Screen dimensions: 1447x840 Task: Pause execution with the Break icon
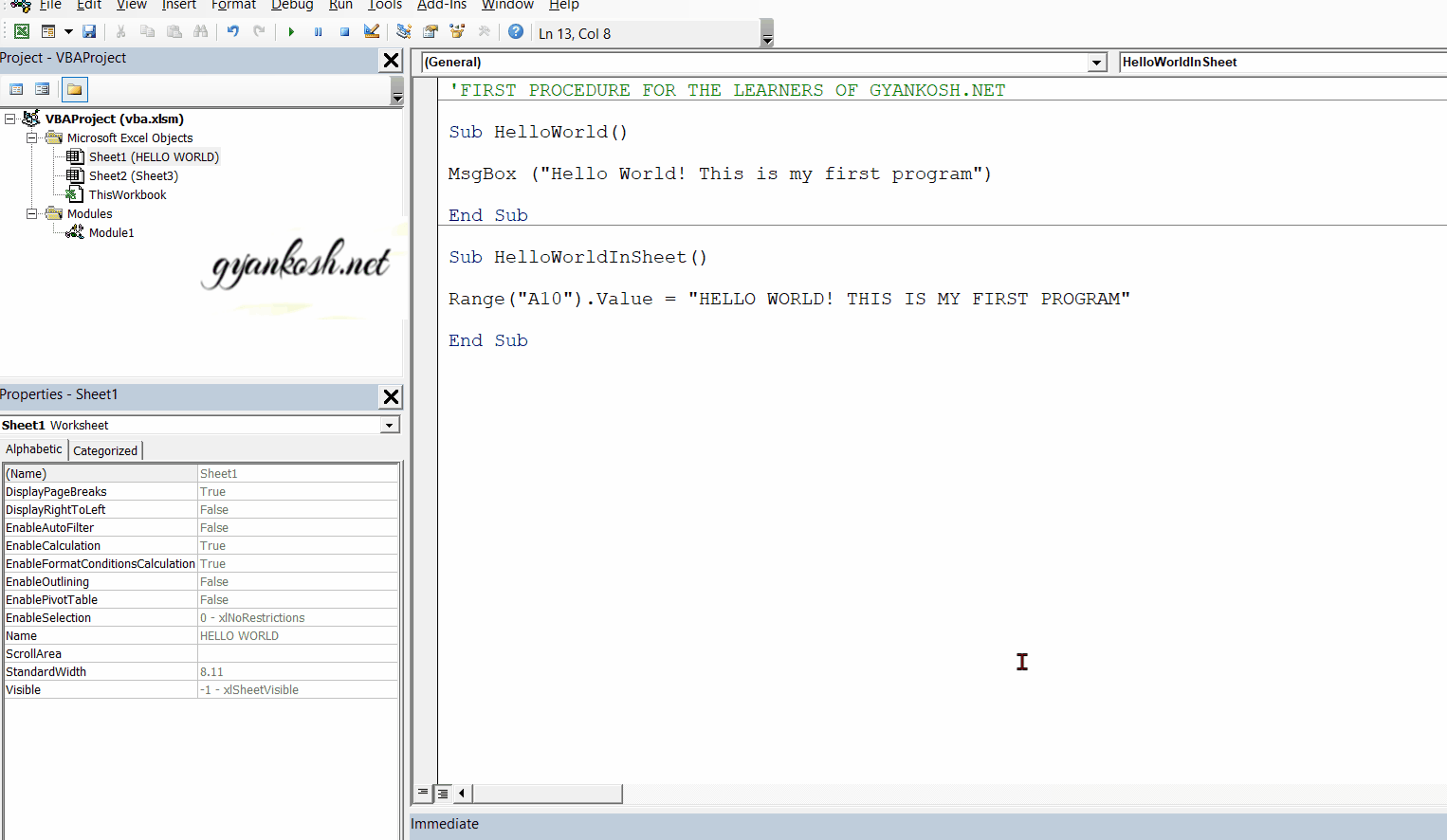[318, 31]
